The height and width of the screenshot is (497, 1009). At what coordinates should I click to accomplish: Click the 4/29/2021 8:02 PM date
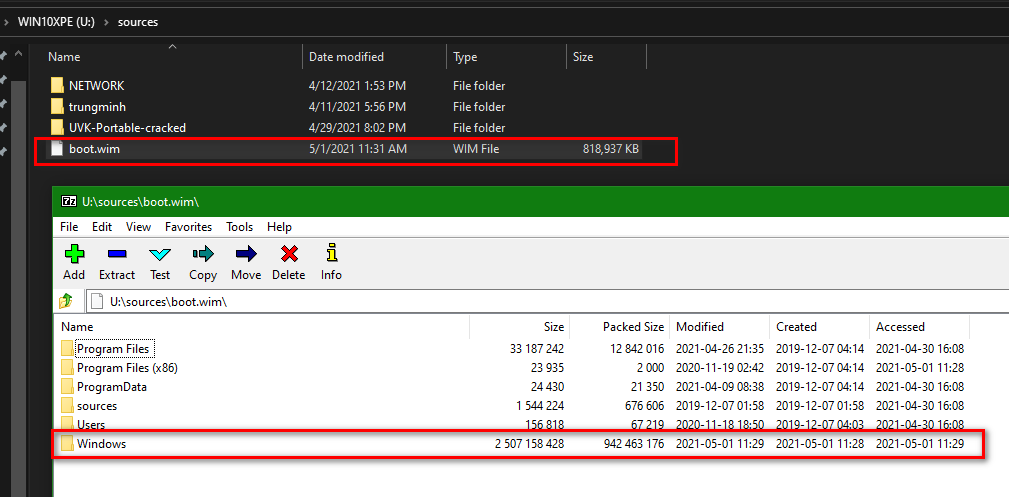[358, 128]
